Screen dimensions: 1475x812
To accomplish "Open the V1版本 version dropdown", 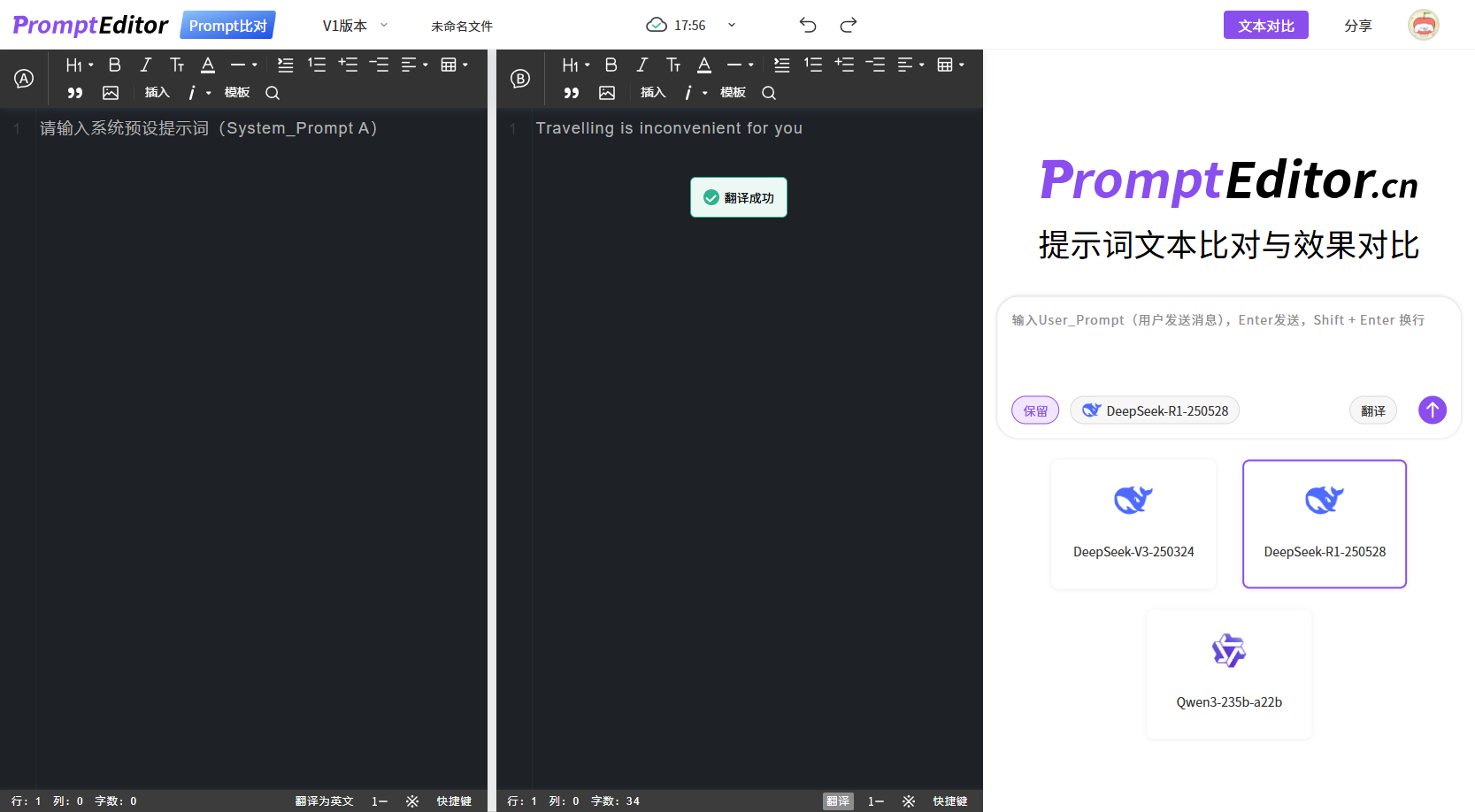I will 355,26.
